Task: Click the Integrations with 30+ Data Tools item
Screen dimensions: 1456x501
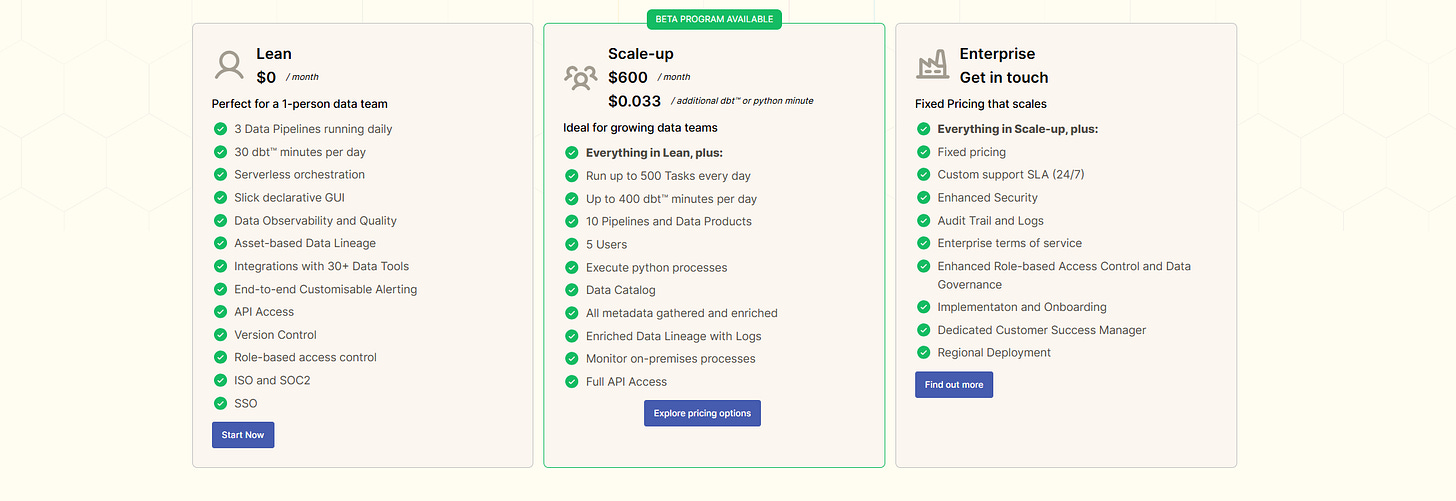Action: point(322,266)
